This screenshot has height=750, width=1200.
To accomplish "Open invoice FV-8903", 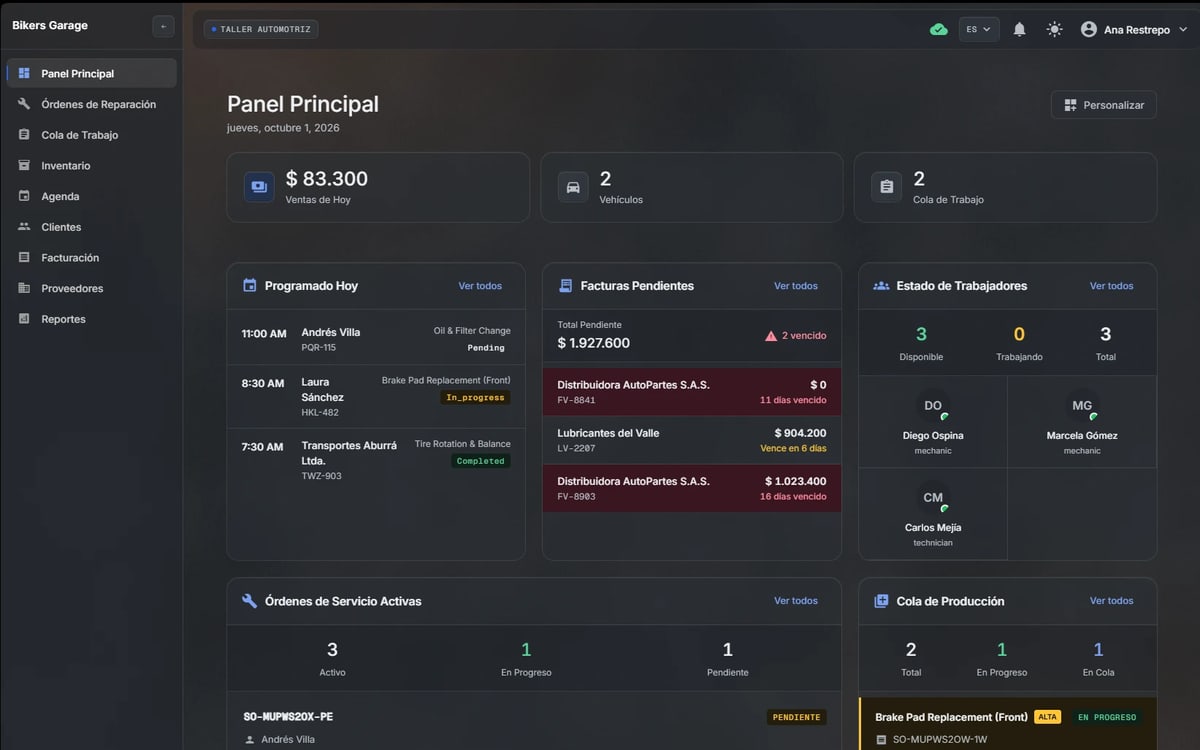I will [692, 488].
